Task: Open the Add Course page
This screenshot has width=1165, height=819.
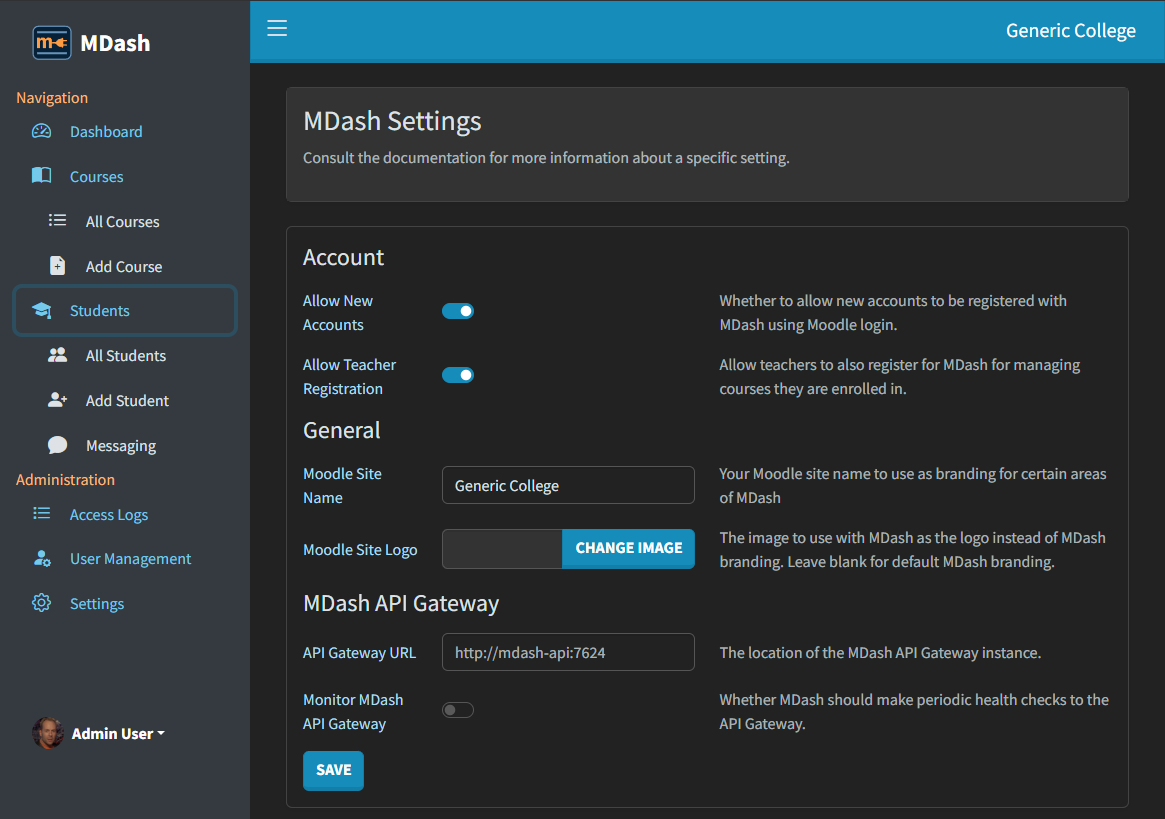Action: point(125,266)
